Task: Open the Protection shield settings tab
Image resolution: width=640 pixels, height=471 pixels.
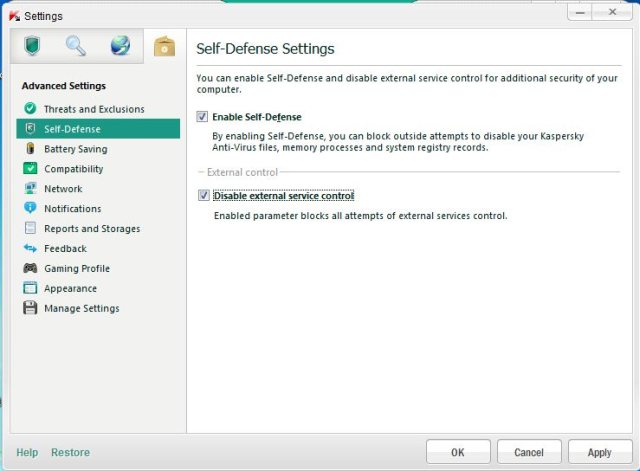Action: (31, 45)
